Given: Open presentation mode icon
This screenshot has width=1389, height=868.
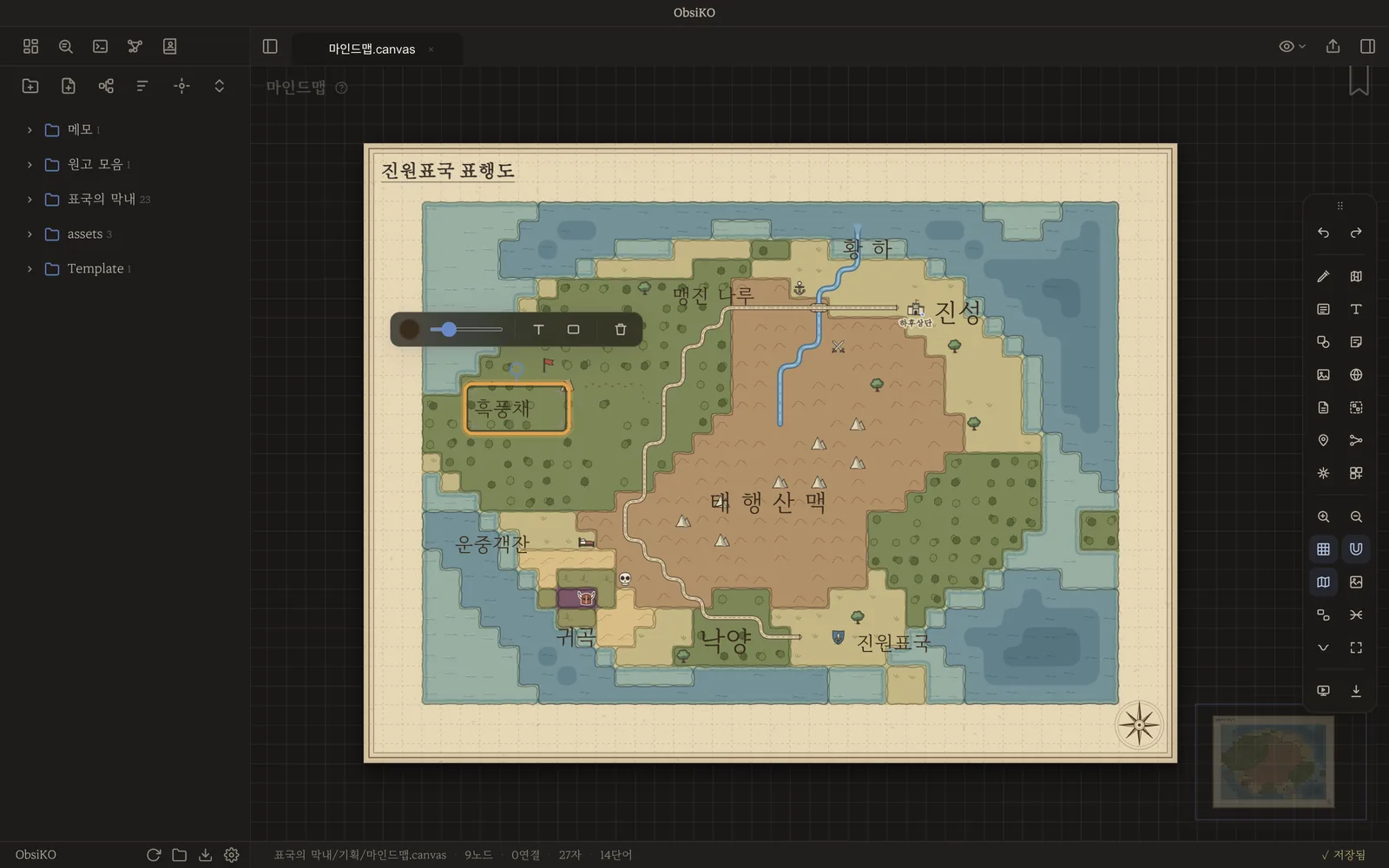Looking at the screenshot, I should click(x=1323, y=691).
